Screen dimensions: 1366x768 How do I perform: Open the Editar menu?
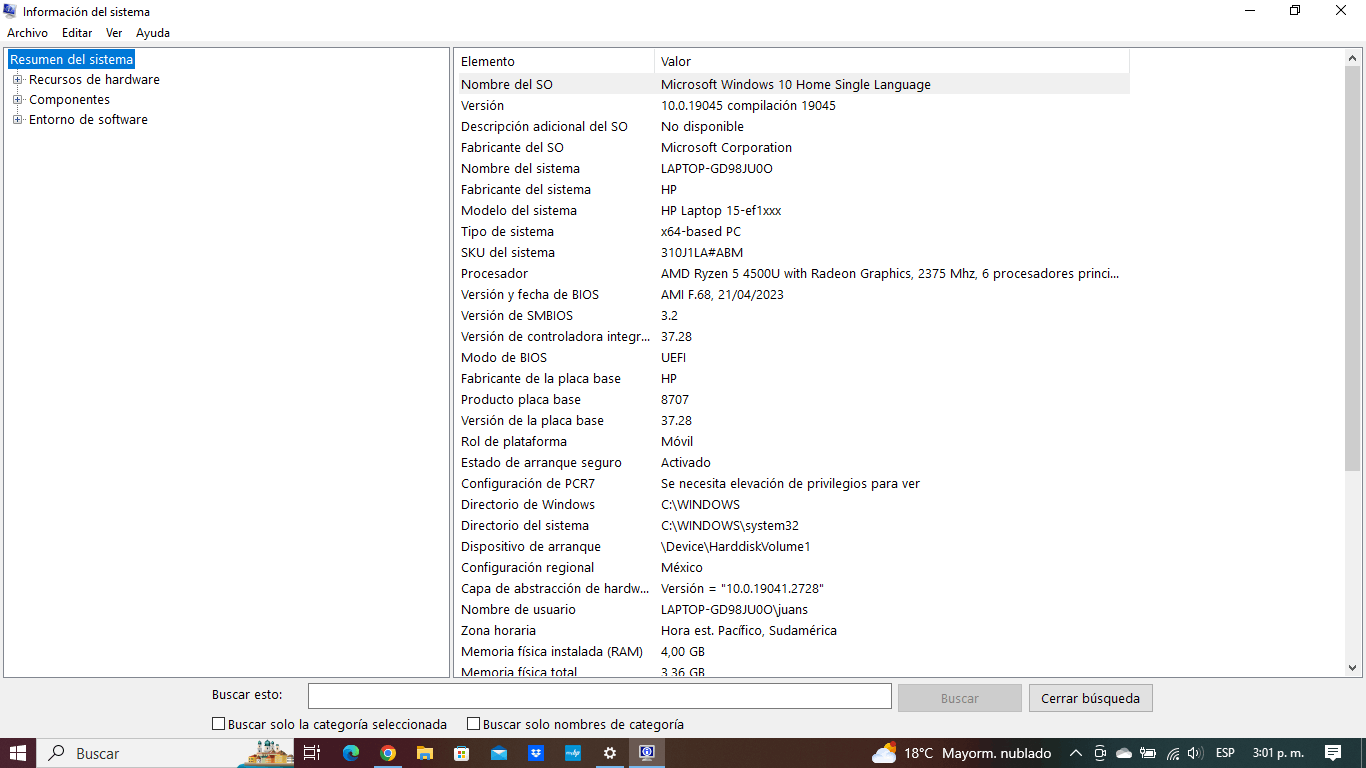point(77,33)
